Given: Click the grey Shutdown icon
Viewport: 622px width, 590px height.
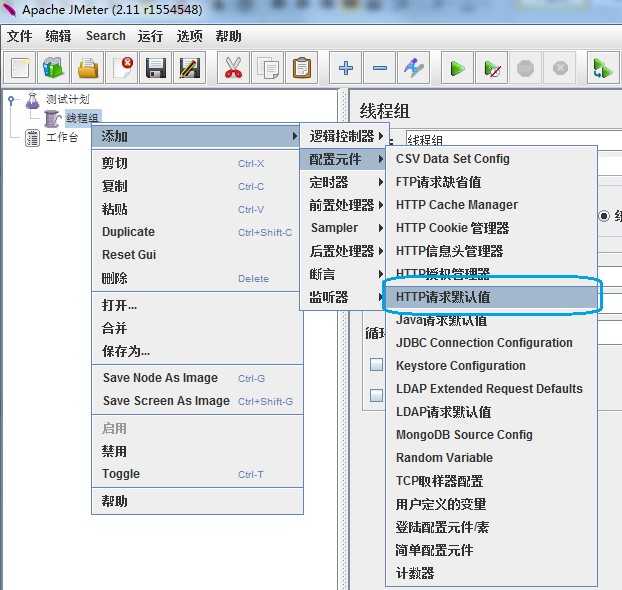Looking at the screenshot, I should tap(560, 67).
